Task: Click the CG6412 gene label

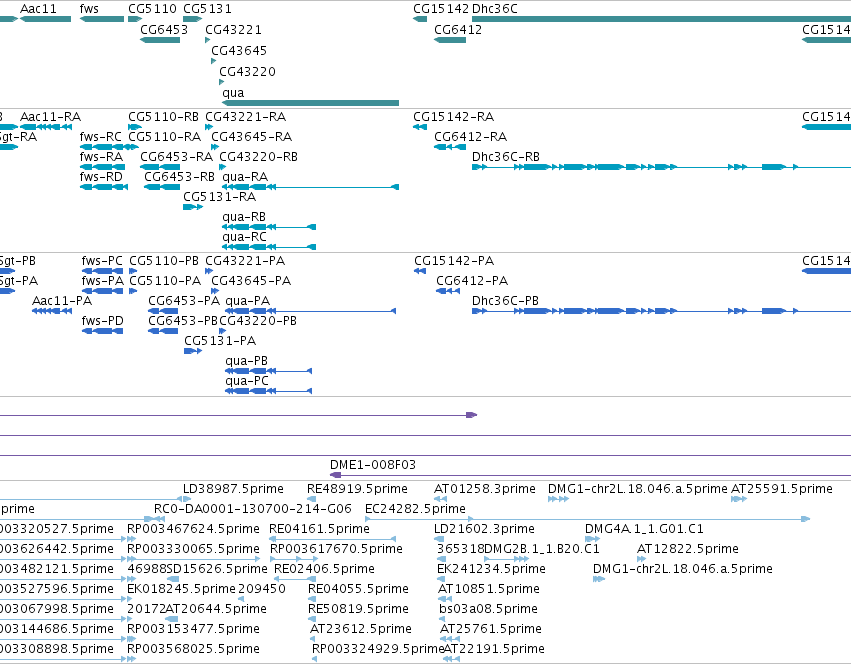Action: click(458, 30)
